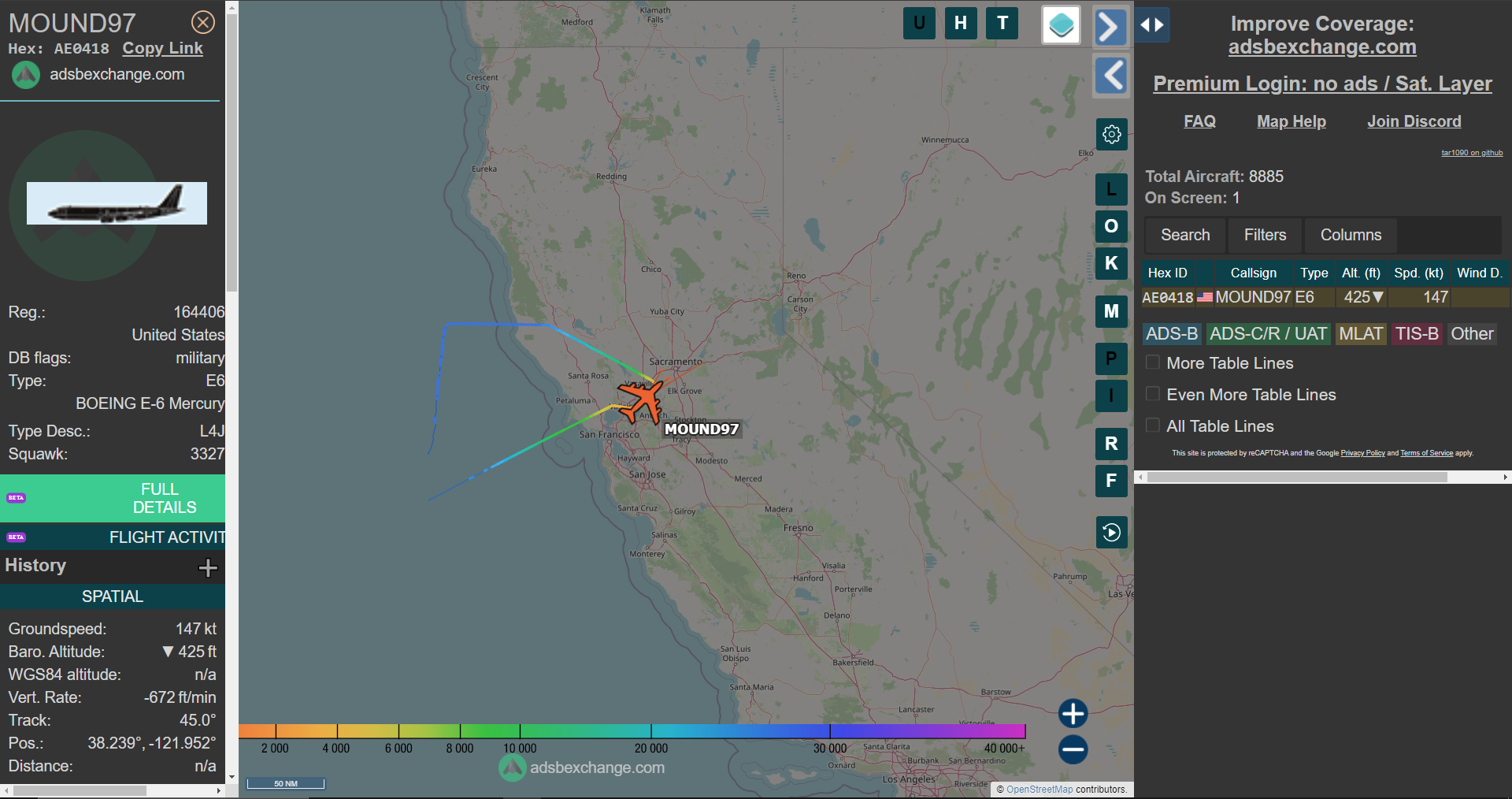Click the altitude color legend bar
Viewport: 1512px width, 799px height.
[632, 731]
